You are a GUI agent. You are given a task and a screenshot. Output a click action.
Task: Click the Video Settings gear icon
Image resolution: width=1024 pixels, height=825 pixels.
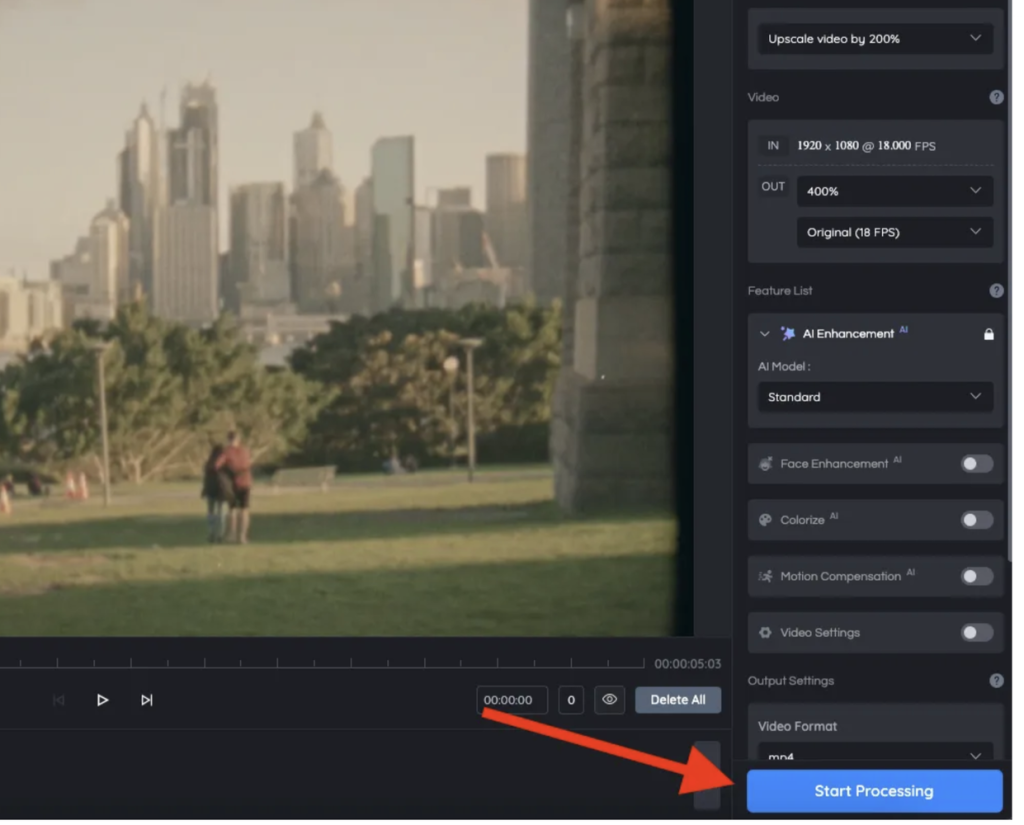[x=766, y=633]
